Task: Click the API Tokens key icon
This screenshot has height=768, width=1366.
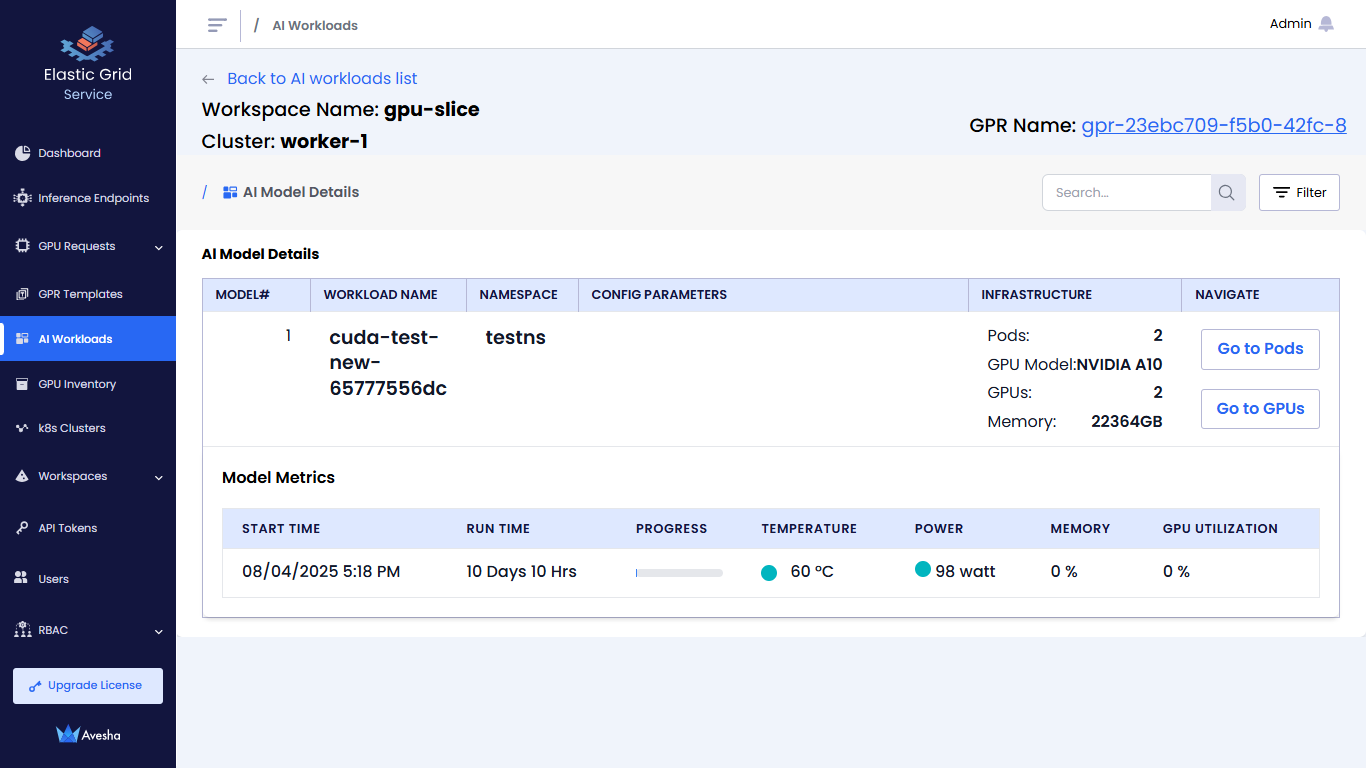Action: (x=23, y=528)
